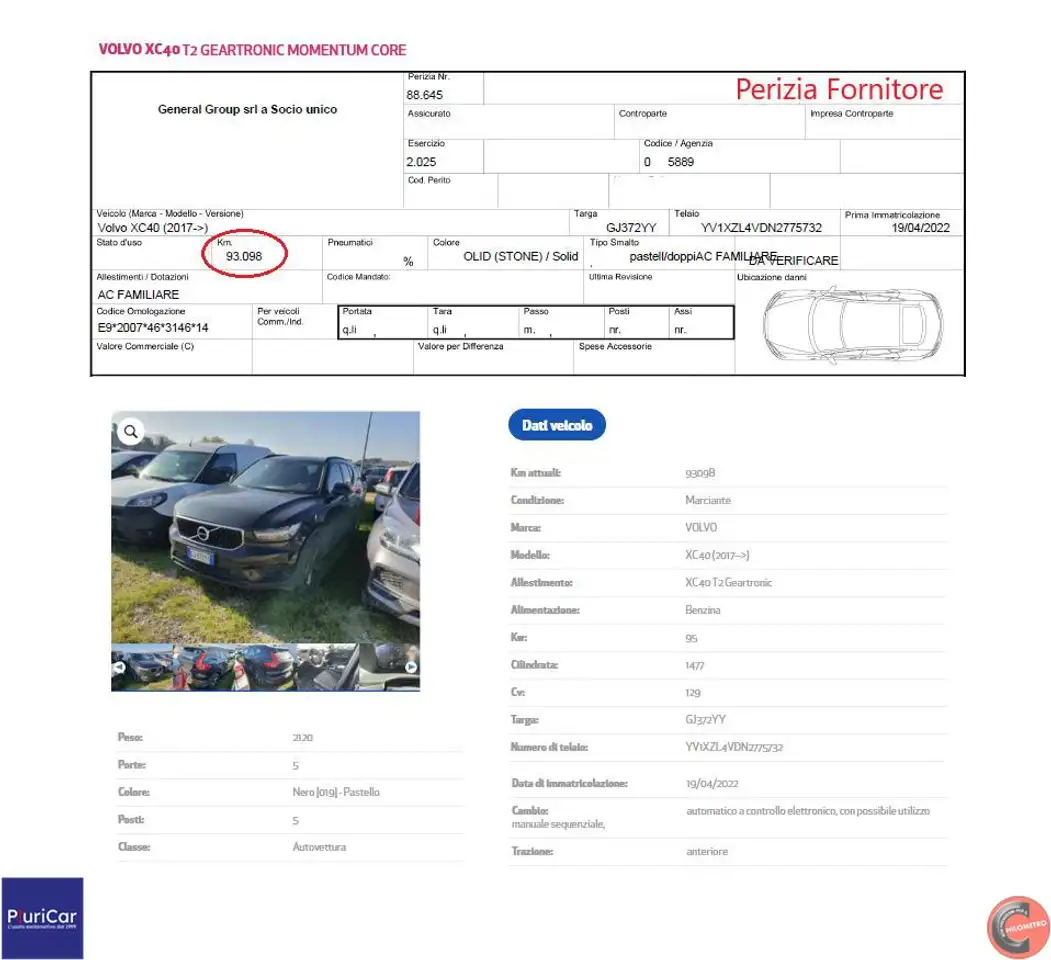Viewport: 1051px width, 960px height.
Task: Click AC FAMILIARE under Allestimenti
Action: pos(138,294)
